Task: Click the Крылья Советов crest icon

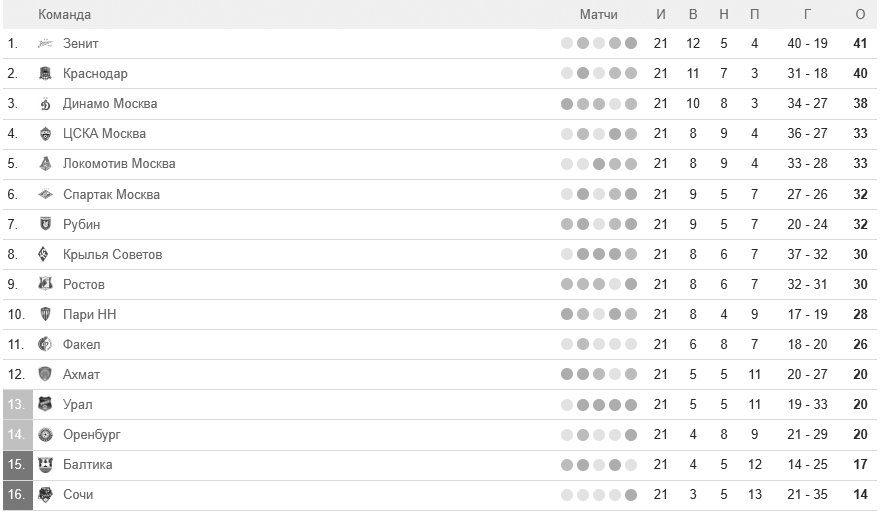Action: coord(43,254)
